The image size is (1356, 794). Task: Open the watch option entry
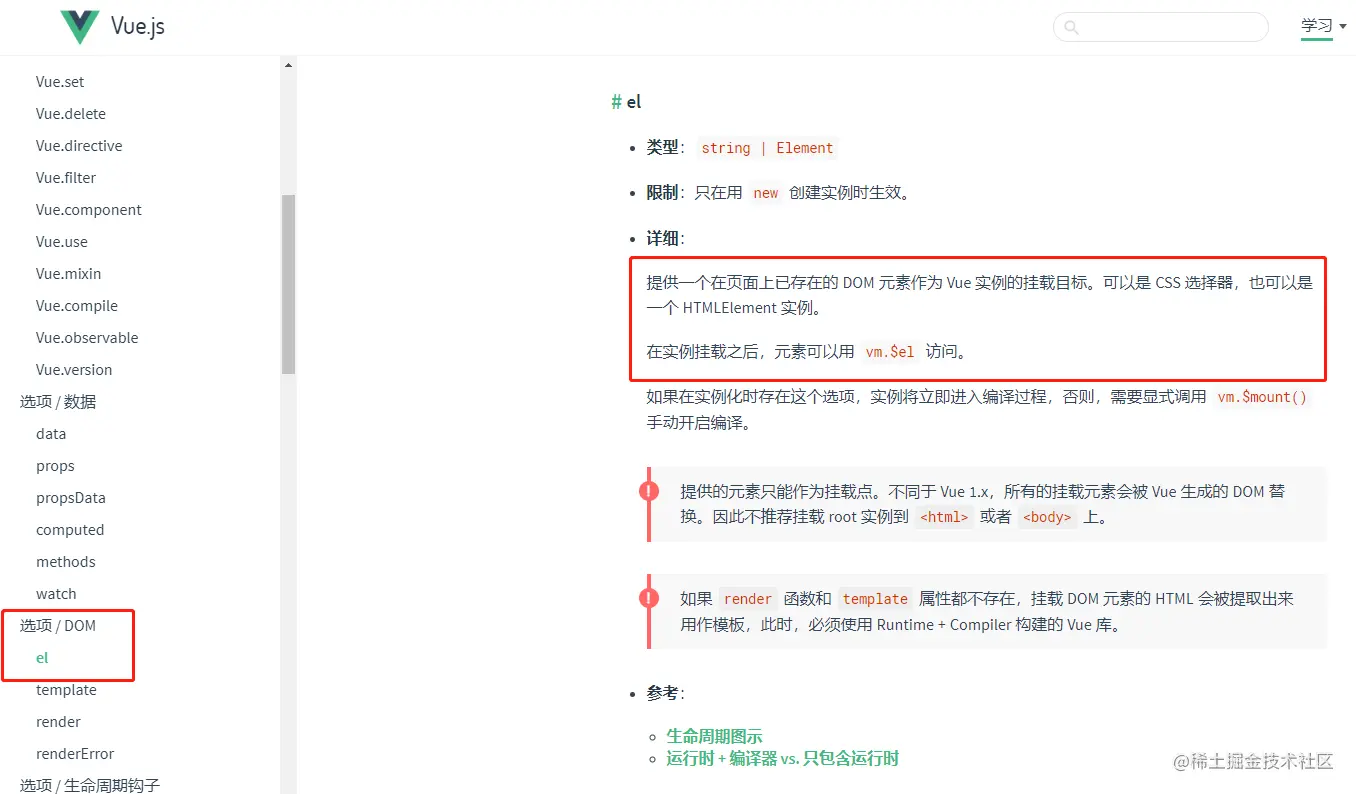coord(56,593)
